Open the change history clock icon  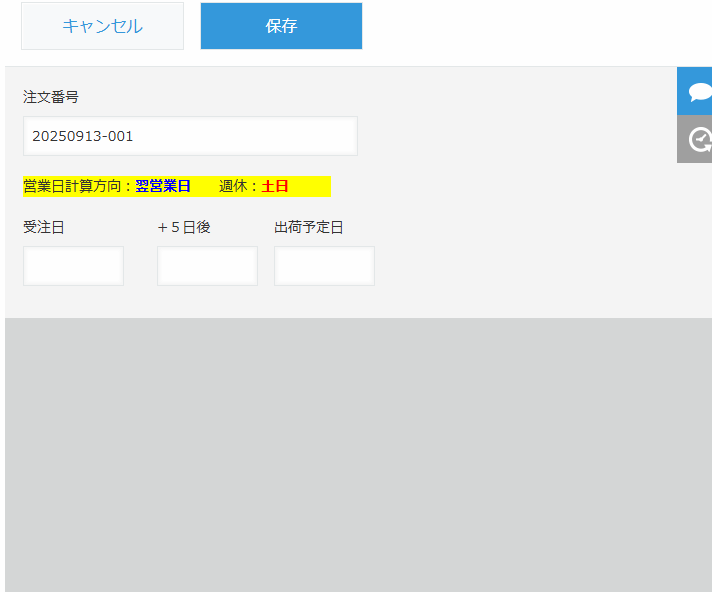[696, 140]
